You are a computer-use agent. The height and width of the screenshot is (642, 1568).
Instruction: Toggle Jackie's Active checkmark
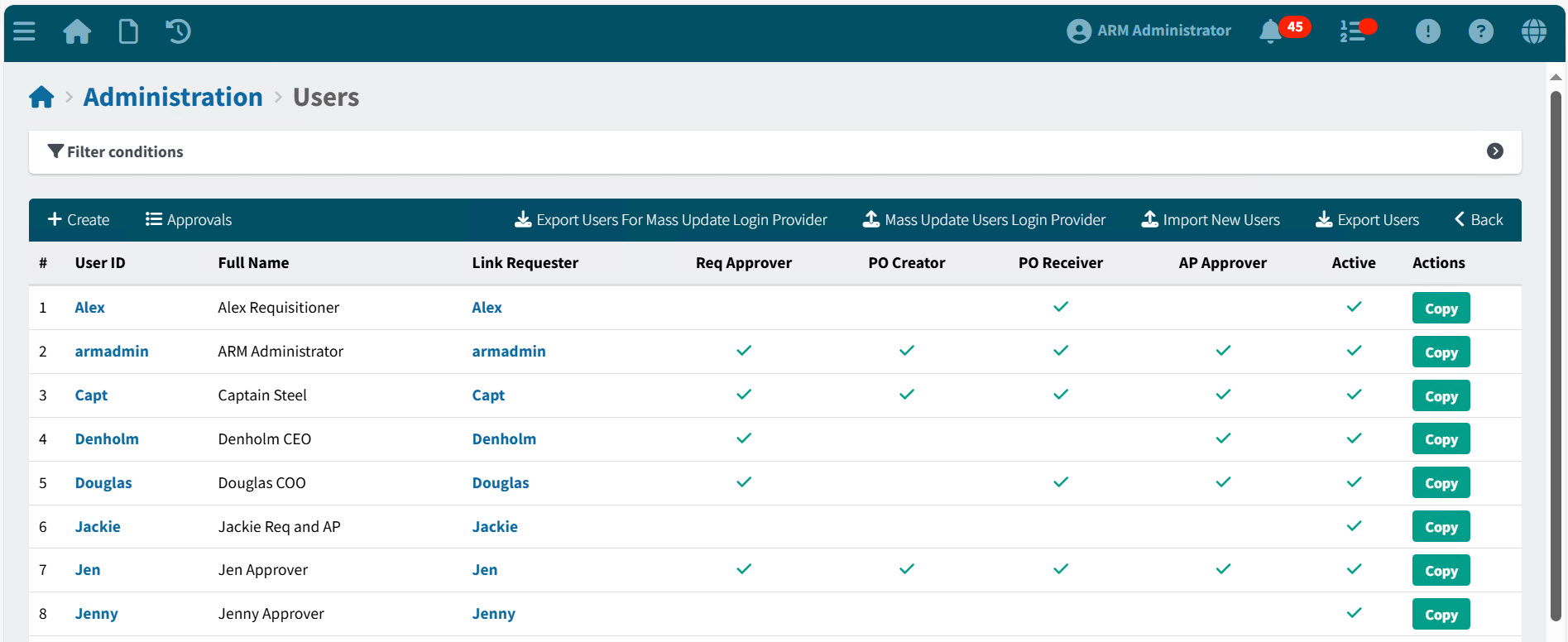point(1354,526)
